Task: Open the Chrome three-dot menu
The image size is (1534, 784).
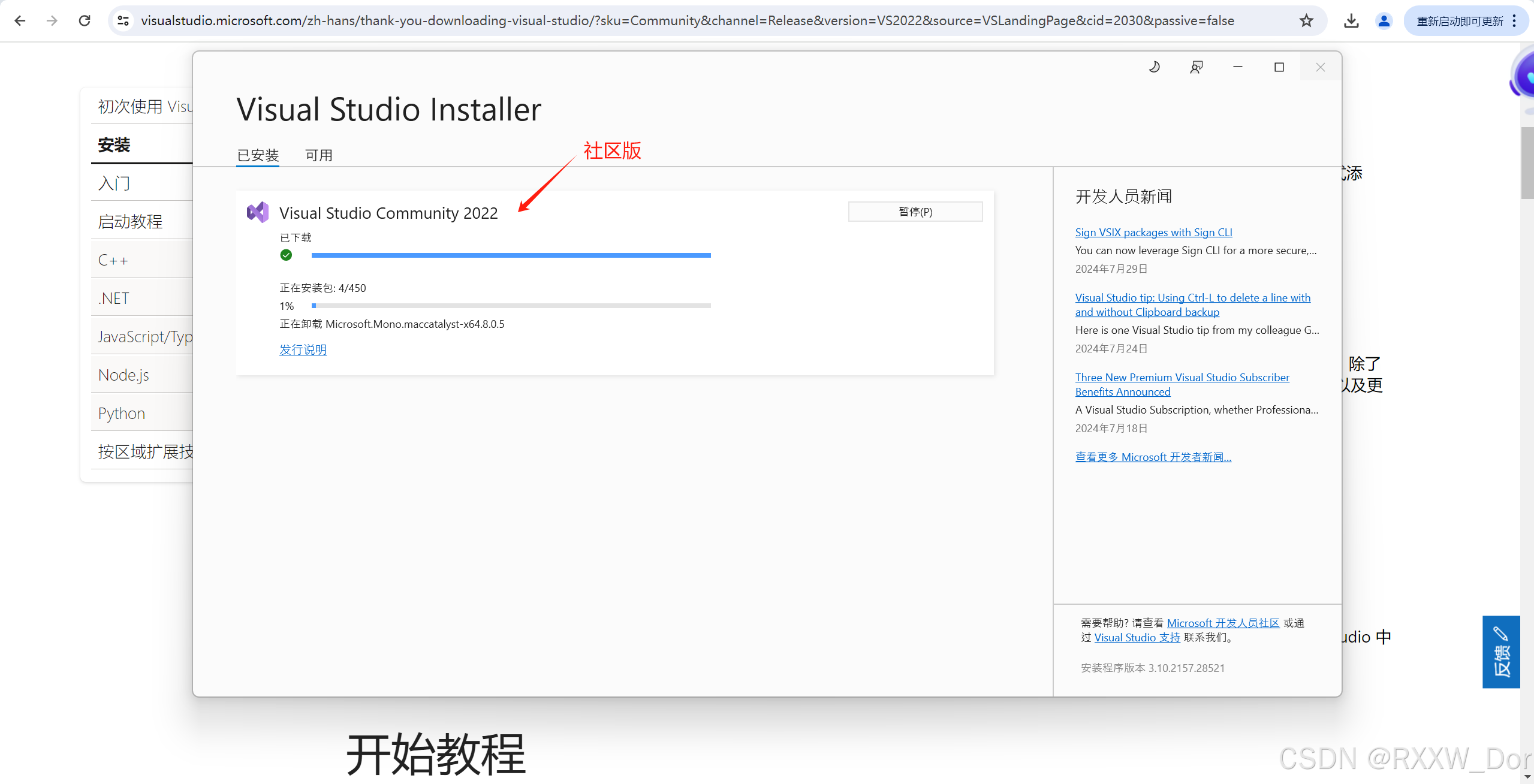Action: coord(1515,21)
